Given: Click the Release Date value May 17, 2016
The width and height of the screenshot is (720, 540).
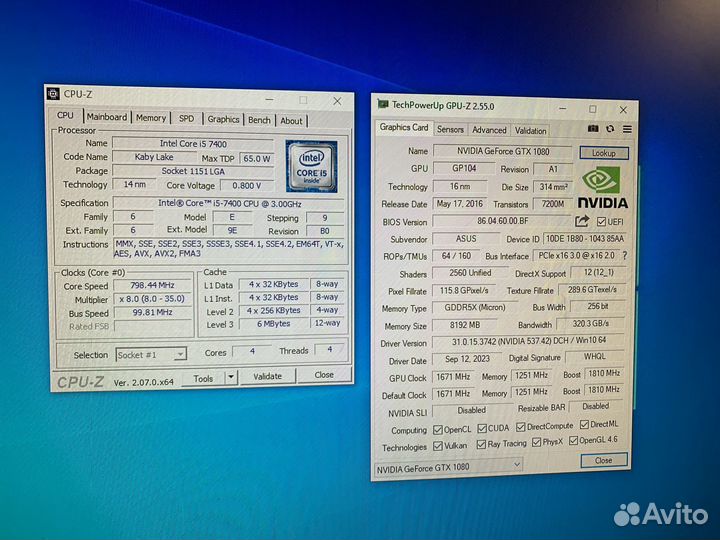Looking at the screenshot, I should click(460, 203).
